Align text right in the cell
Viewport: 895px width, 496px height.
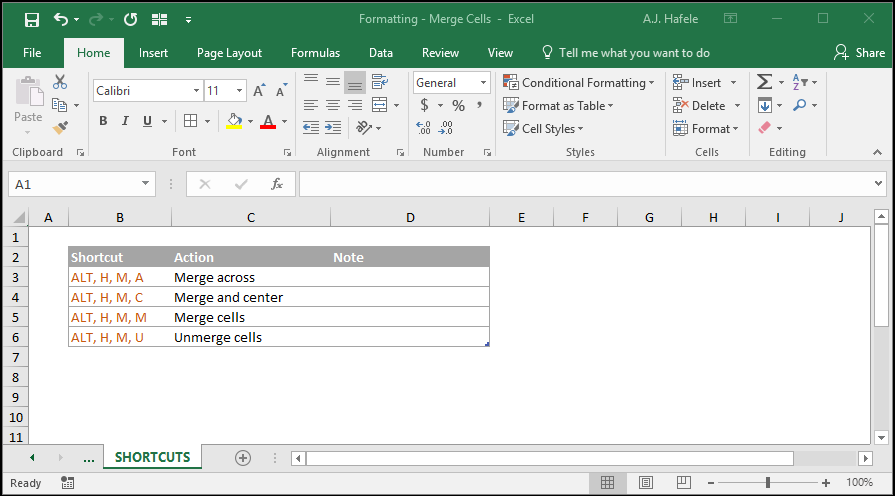click(355, 105)
